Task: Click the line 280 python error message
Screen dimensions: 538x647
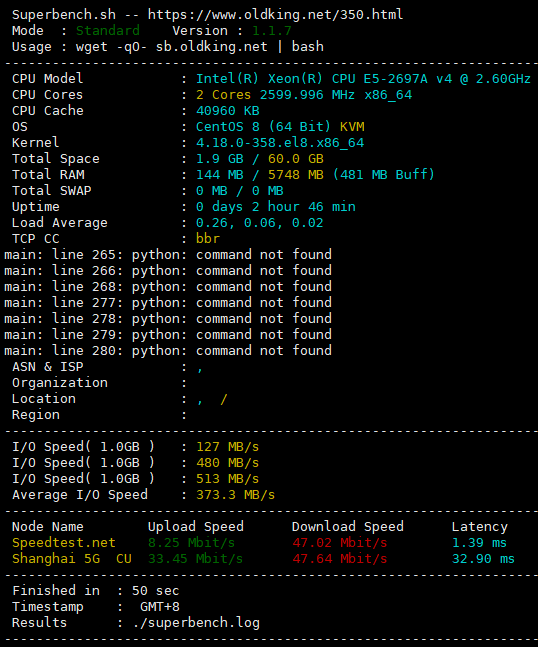Action: click(168, 351)
